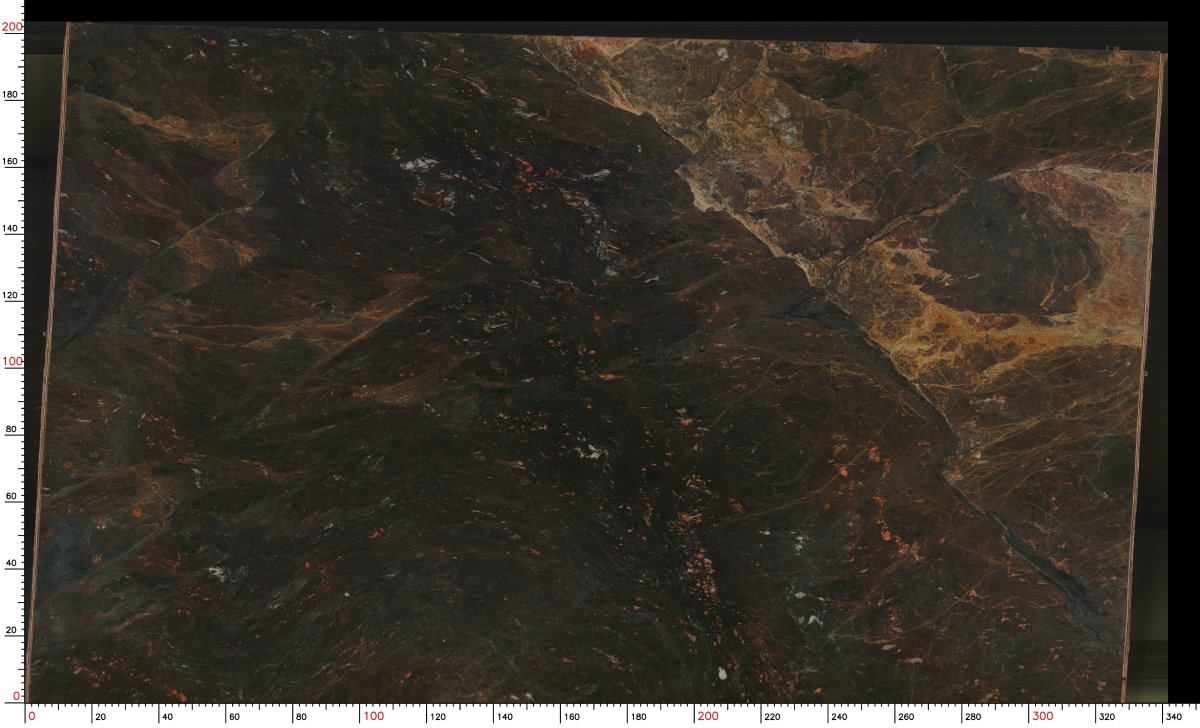Screen dimensions: 1200x728
Task: Click the 260 mark on the horizontal ruler
Action: [x=908, y=717]
